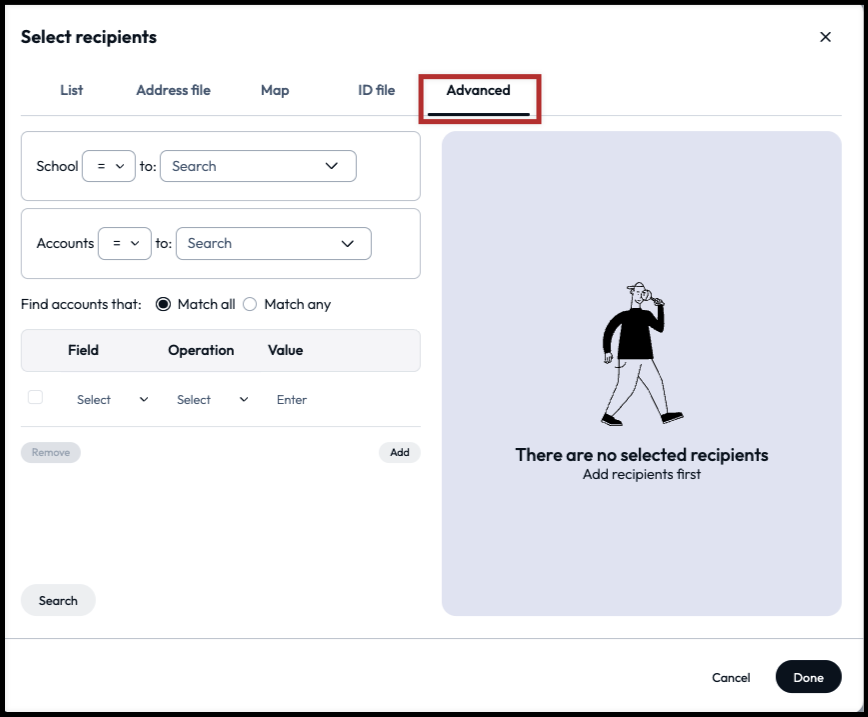Image resolution: width=868 pixels, height=717 pixels.
Task: Tick the filter row checkbox
Action: [36, 397]
